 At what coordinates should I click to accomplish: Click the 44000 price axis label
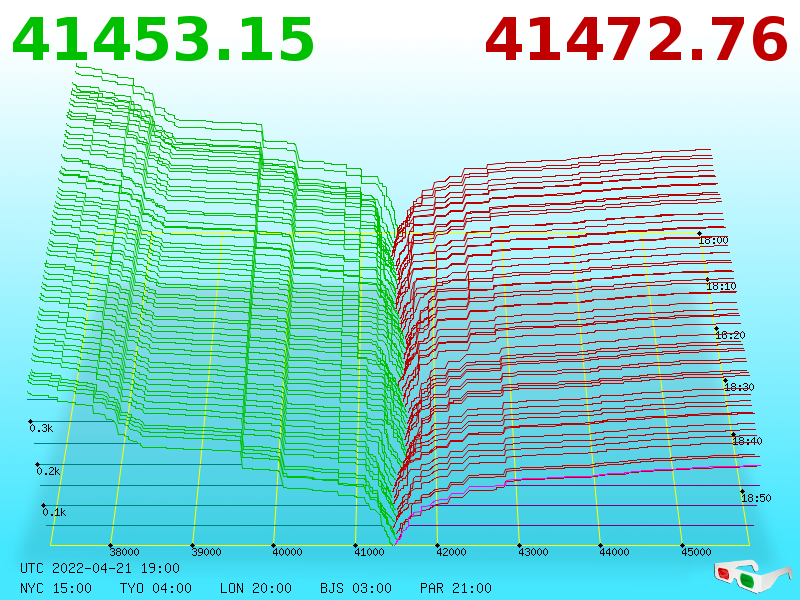click(x=614, y=552)
